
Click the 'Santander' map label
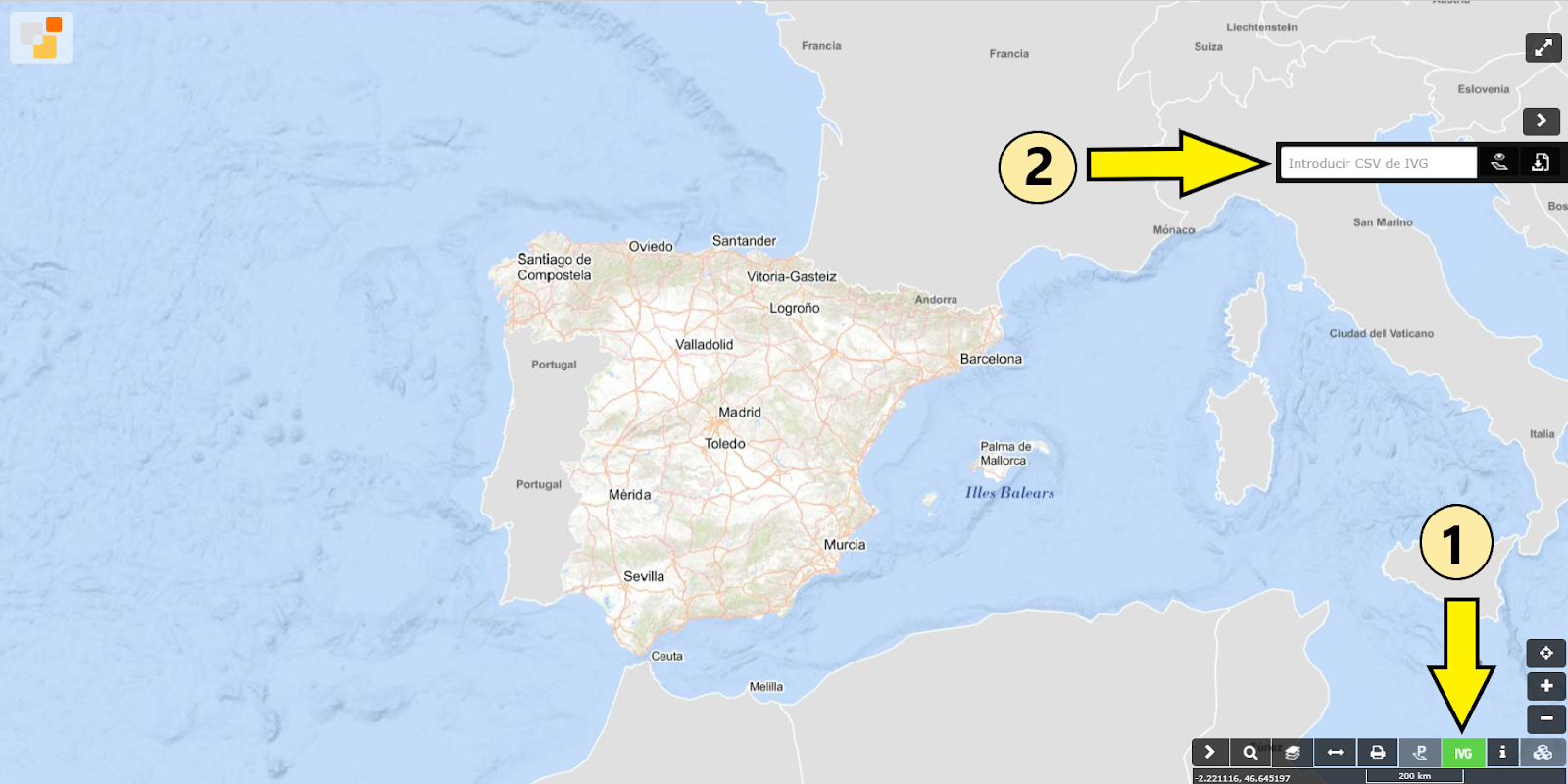(x=744, y=241)
